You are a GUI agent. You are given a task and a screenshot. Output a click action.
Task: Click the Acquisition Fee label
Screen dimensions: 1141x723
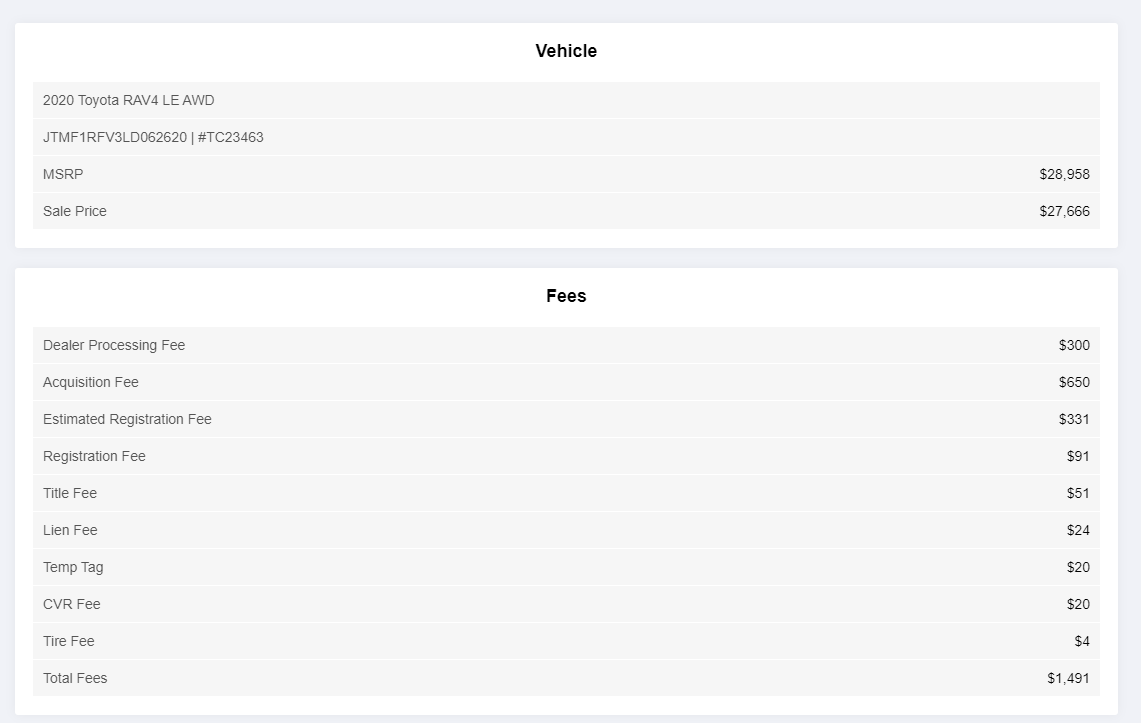click(x=91, y=383)
